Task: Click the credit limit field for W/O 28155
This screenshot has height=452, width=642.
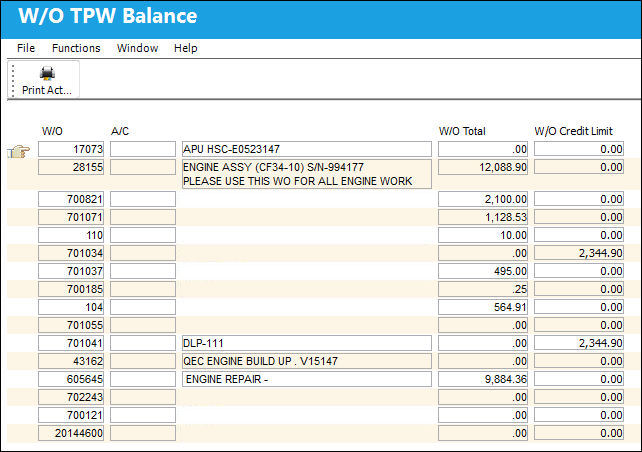Action: (579, 167)
